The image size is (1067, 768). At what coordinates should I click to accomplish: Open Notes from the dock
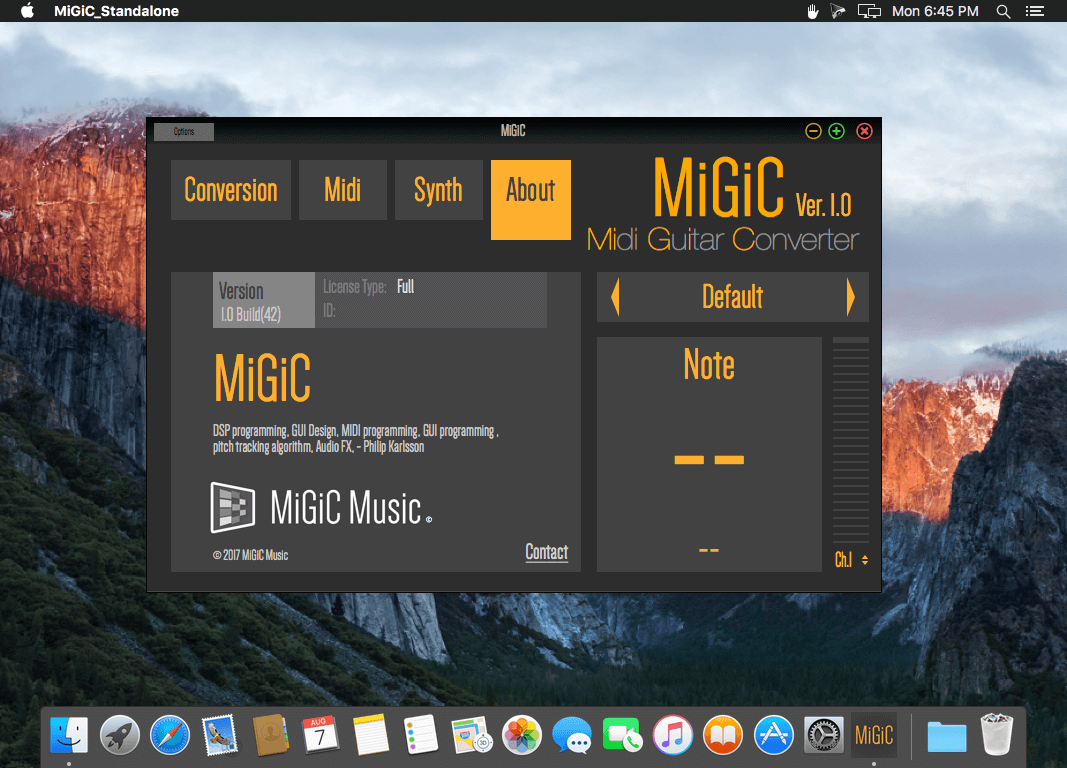pyautogui.click(x=370, y=735)
